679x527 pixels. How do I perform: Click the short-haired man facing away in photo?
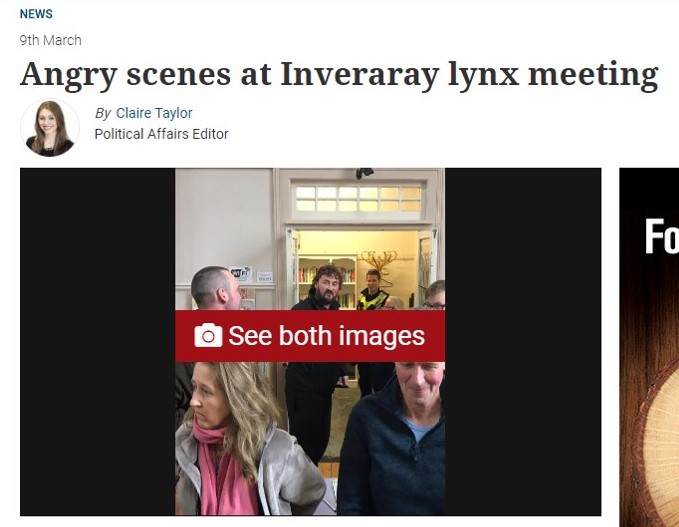[x=216, y=288]
